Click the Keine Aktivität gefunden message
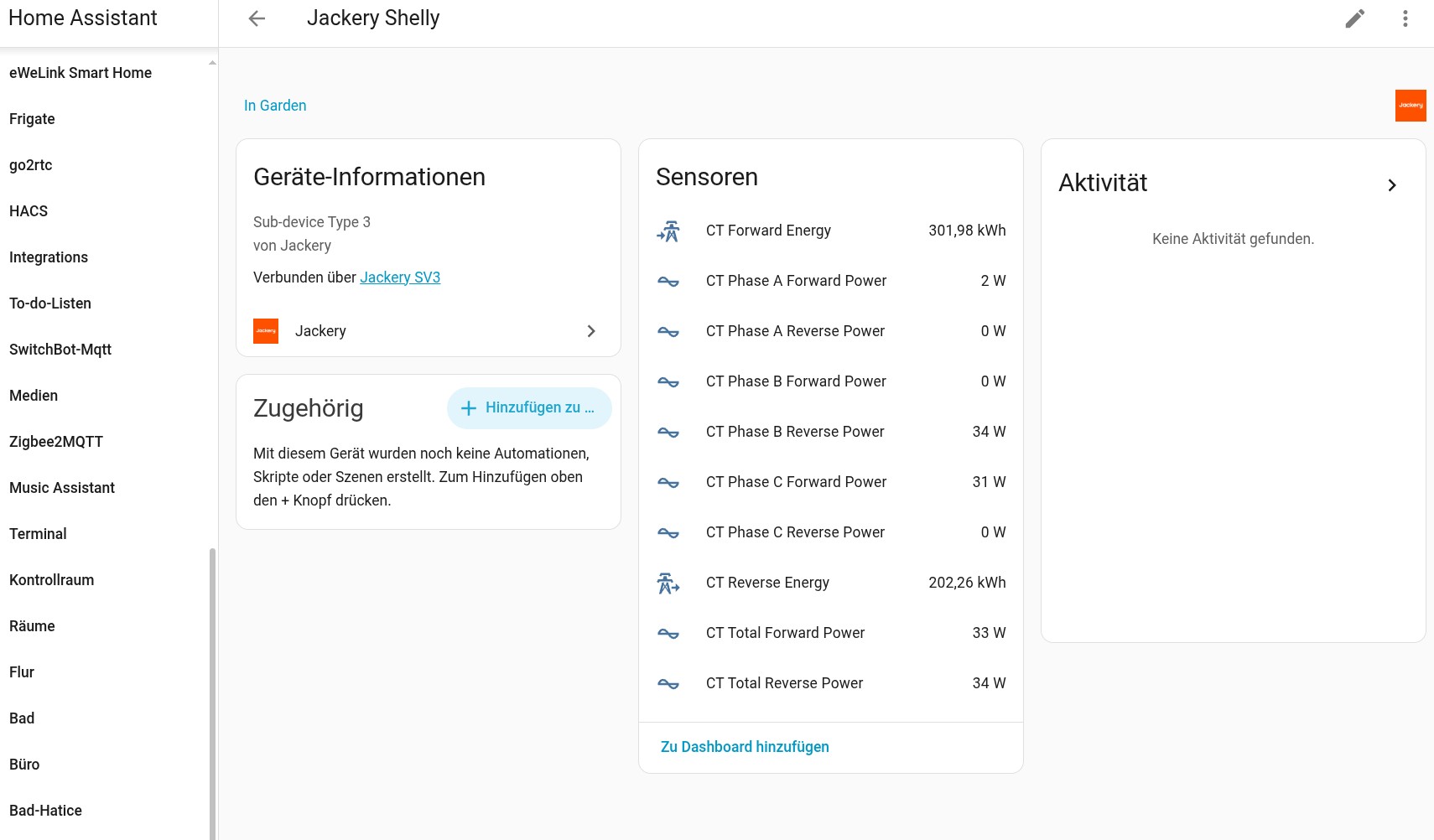Image resolution: width=1434 pixels, height=840 pixels. [1233, 239]
